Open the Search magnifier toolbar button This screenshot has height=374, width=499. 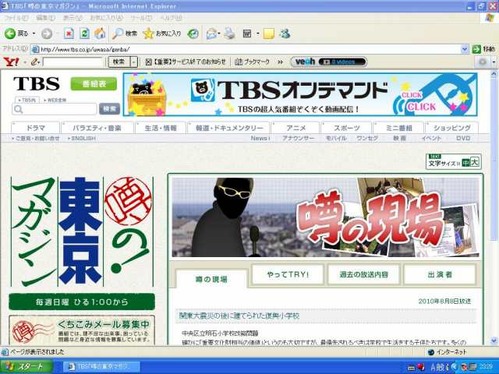pyautogui.click(x=124, y=33)
